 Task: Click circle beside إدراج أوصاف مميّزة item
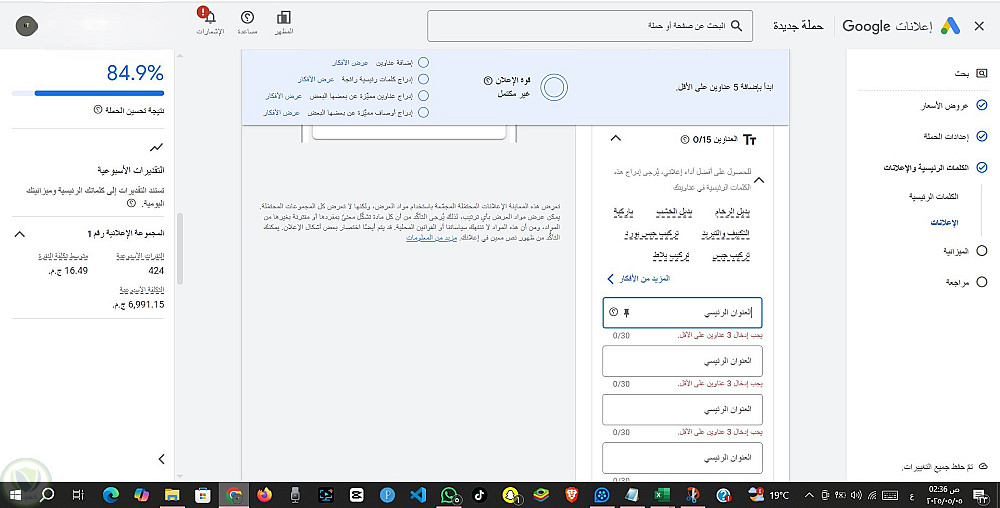tap(423, 112)
